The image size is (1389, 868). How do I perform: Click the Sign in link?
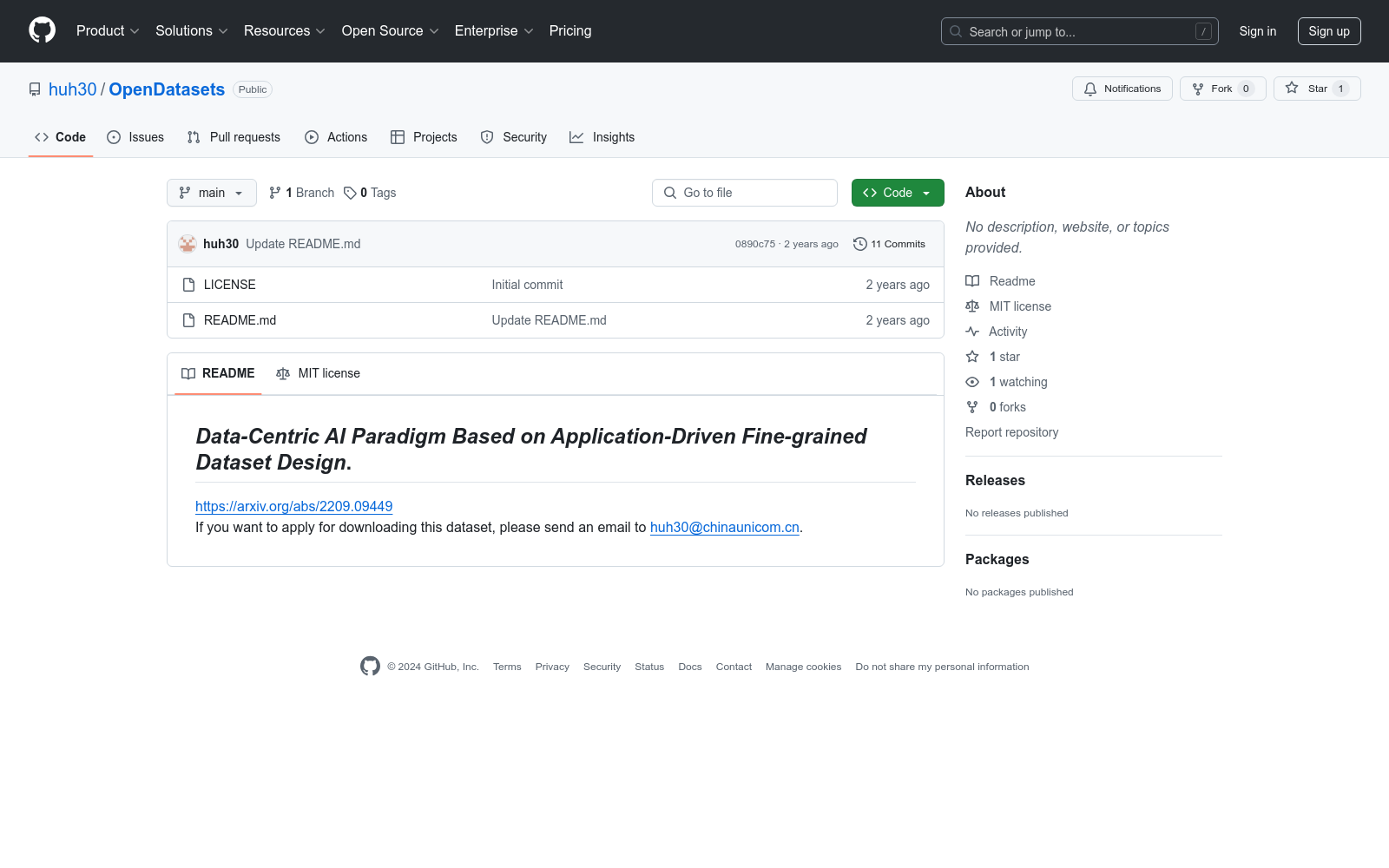click(1258, 31)
